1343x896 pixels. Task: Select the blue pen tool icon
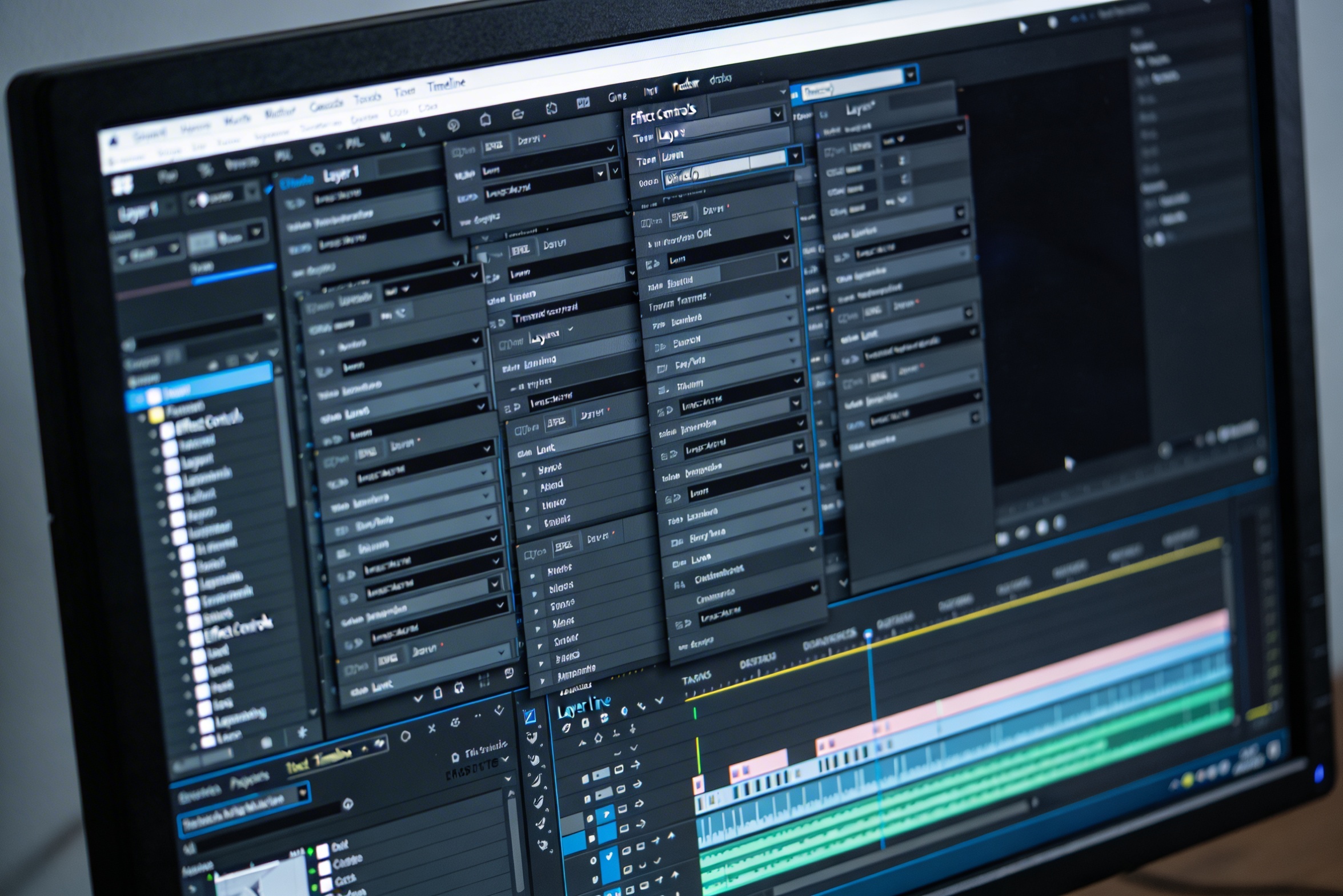530,716
